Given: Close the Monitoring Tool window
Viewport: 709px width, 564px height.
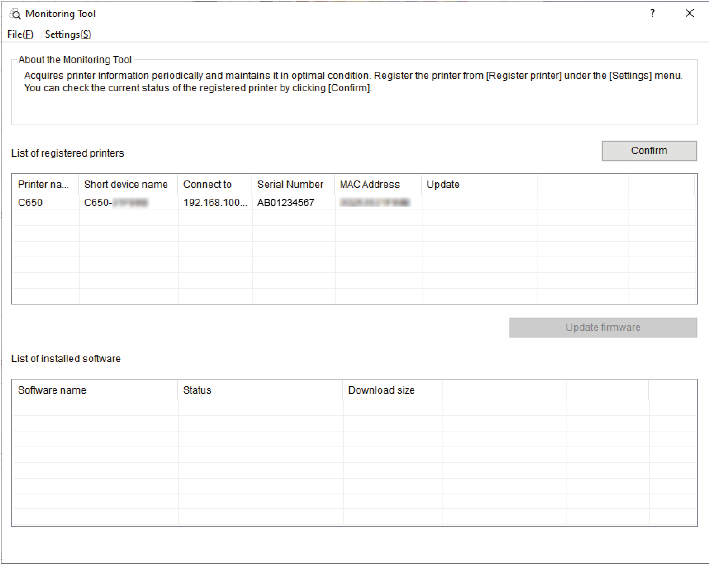Looking at the screenshot, I should coord(690,14).
